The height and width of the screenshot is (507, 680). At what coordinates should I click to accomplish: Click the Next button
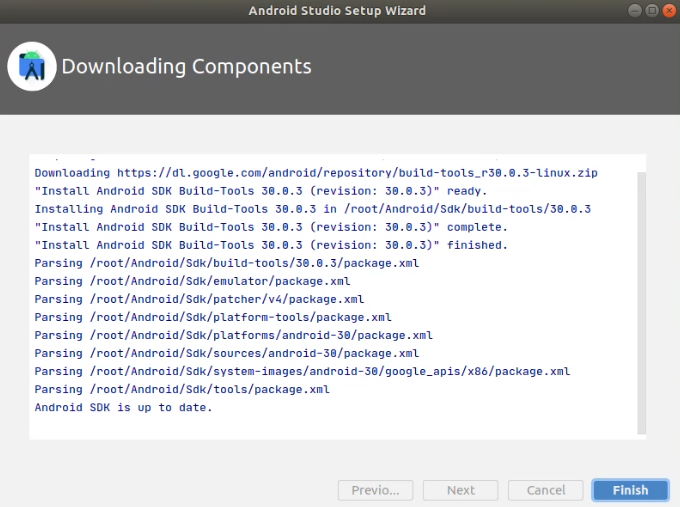(461, 490)
